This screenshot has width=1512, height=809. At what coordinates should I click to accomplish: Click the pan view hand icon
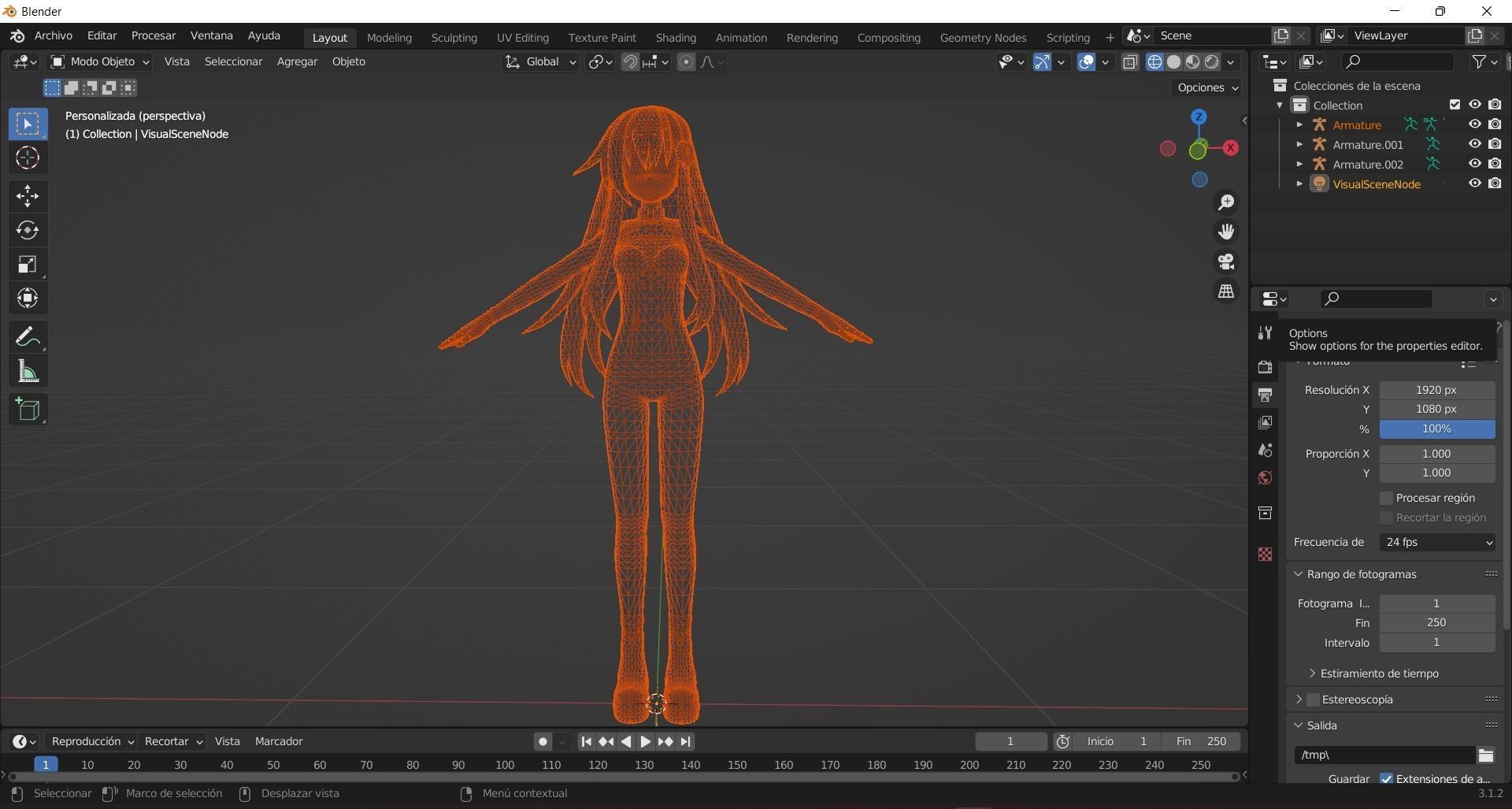1226,232
